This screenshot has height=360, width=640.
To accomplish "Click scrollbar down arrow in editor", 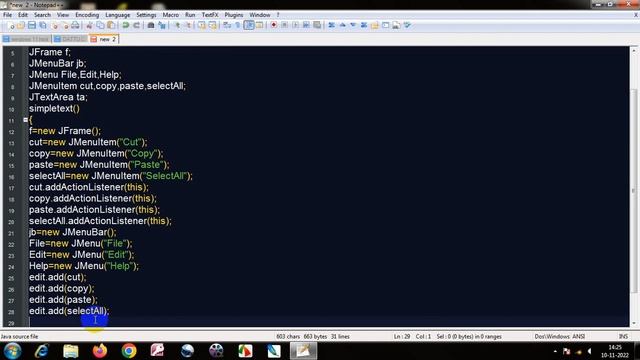I will click(x=634, y=323).
